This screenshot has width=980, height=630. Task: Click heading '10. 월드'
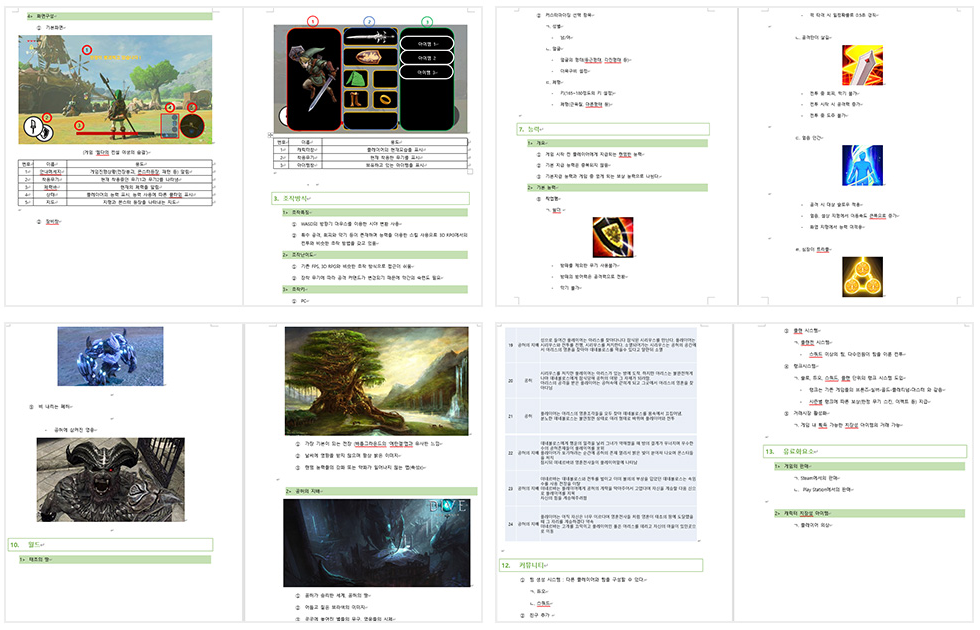pyautogui.click(x=110, y=544)
